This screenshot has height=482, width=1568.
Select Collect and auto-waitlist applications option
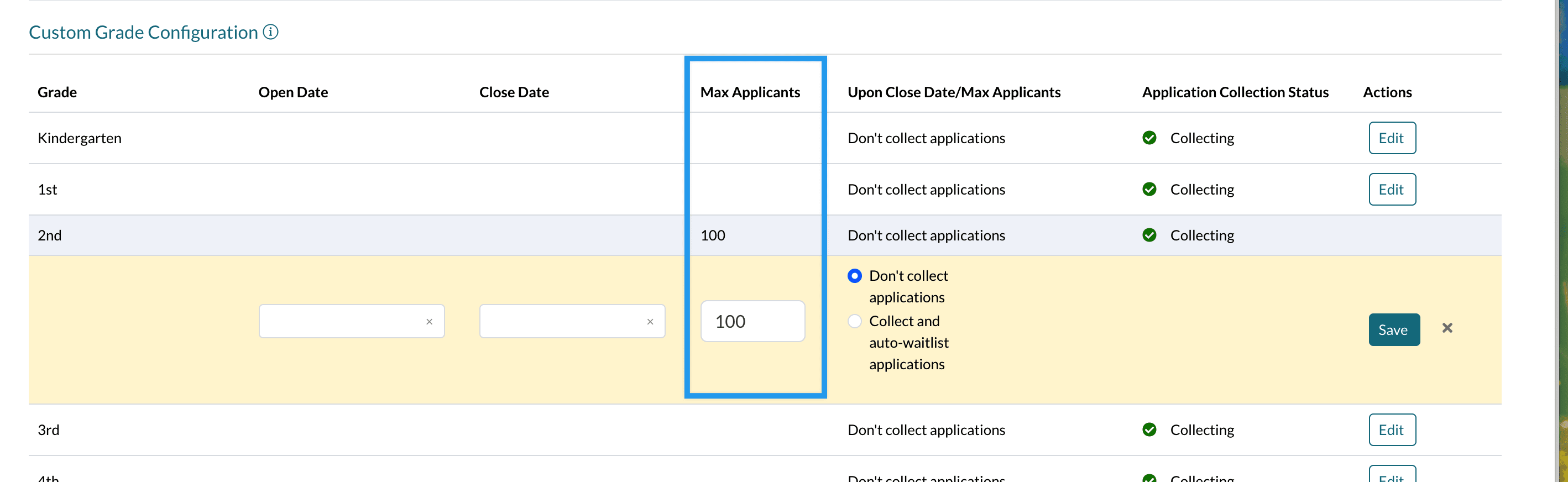pos(855,321)
